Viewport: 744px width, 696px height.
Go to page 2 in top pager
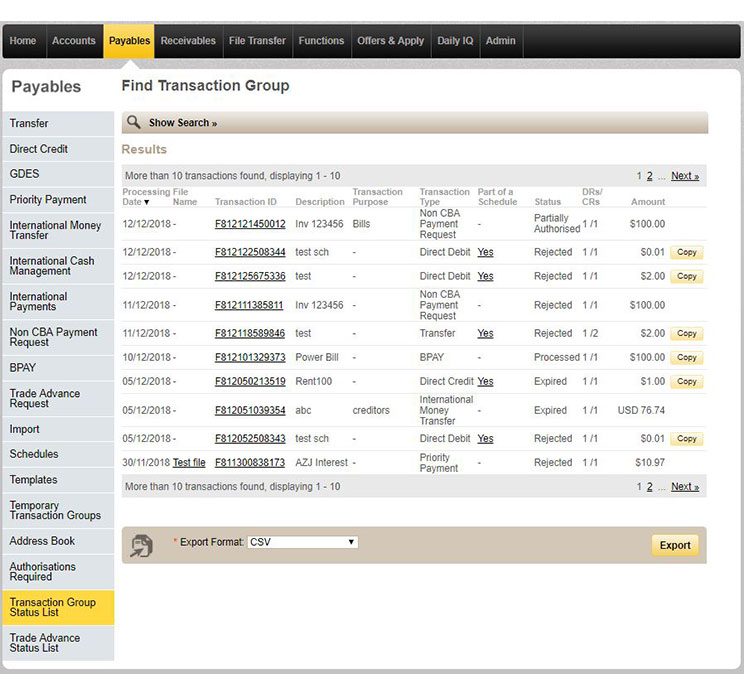[650, 176]
